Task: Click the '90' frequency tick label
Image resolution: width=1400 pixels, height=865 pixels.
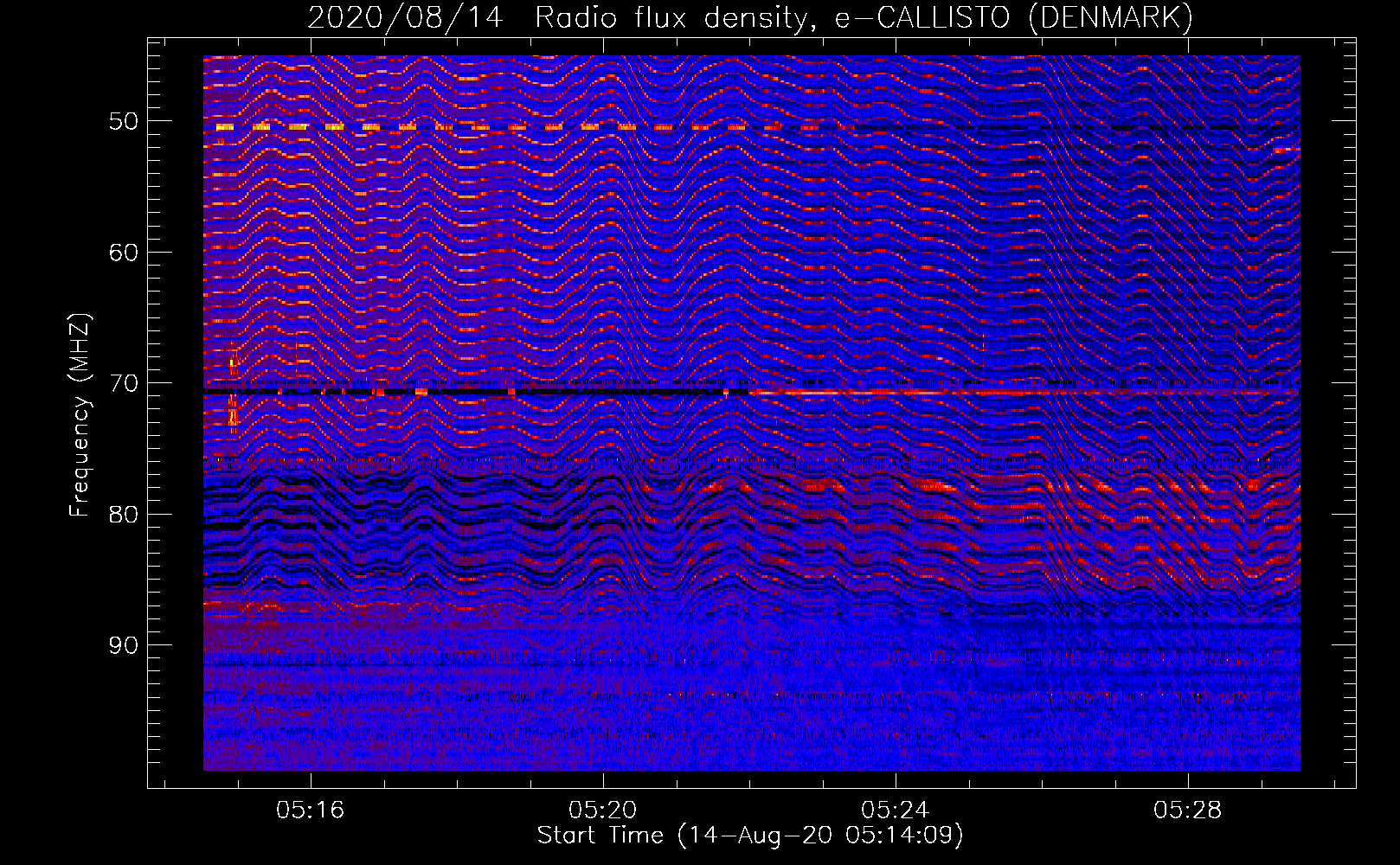Action: [x=123, y=645]
